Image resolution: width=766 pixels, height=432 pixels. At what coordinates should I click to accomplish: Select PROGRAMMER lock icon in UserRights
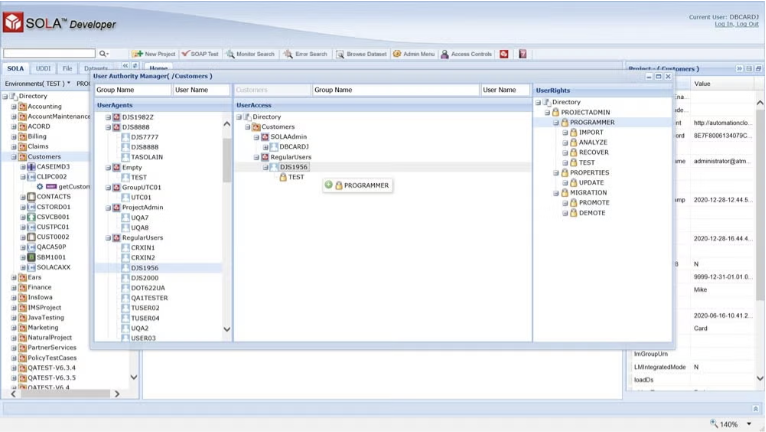pos(565,122)
